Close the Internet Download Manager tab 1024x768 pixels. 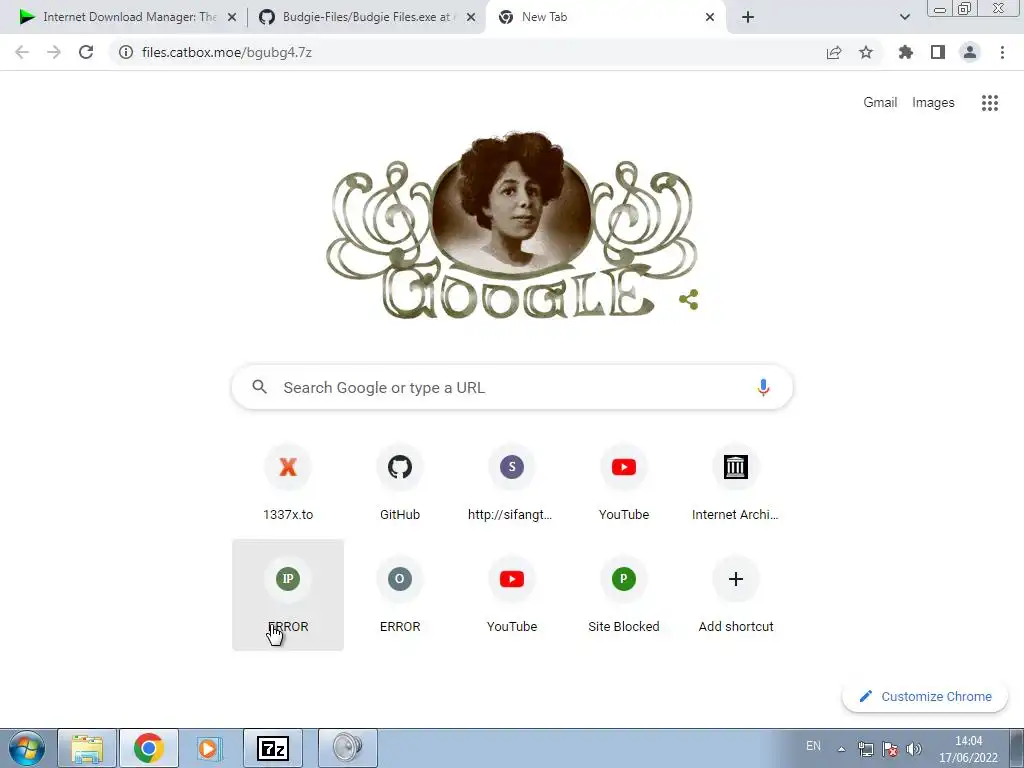[x=232, y=17]
